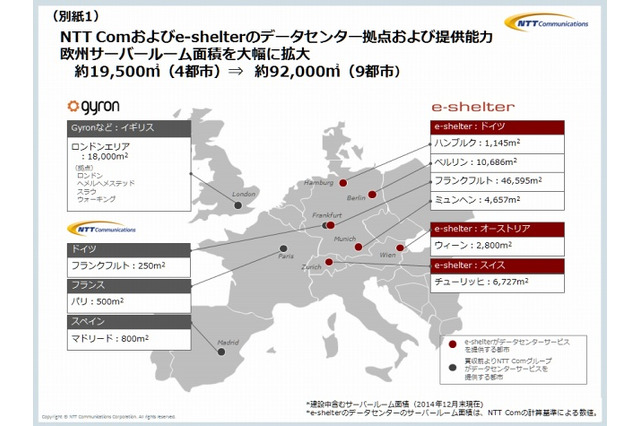640x426 pixels.
Task: Click the 'Hamburg' map label
Action: coord(319,183)
